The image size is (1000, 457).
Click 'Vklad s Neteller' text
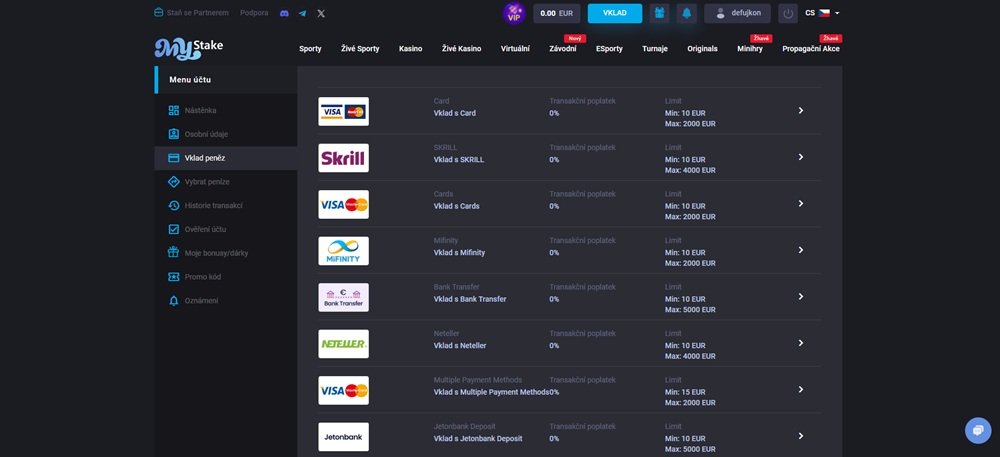click(x=460, y=345)
